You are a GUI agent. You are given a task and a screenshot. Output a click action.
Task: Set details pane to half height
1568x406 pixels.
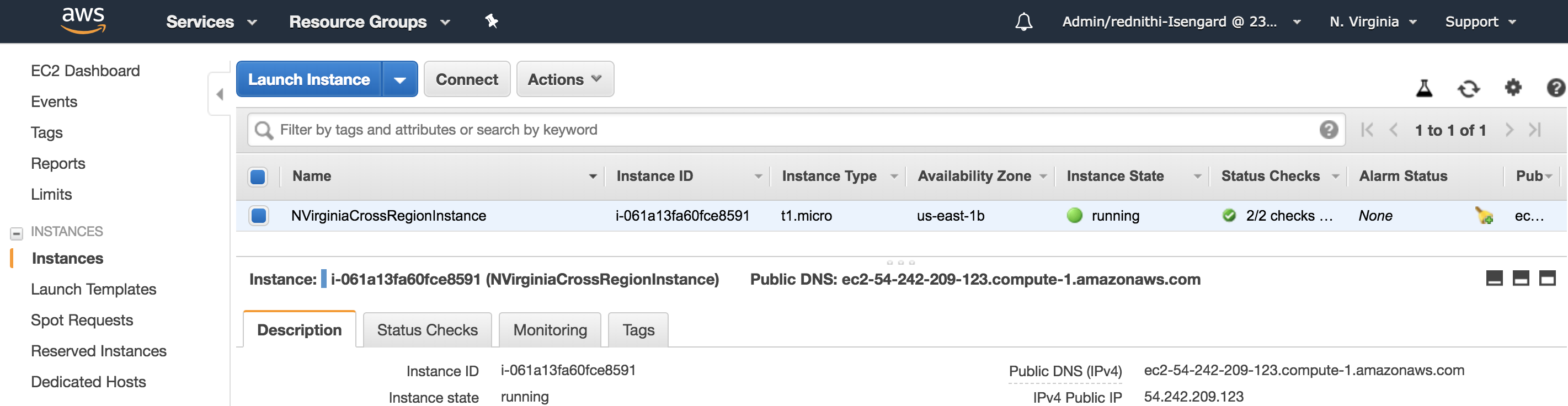click(1521, 279)
